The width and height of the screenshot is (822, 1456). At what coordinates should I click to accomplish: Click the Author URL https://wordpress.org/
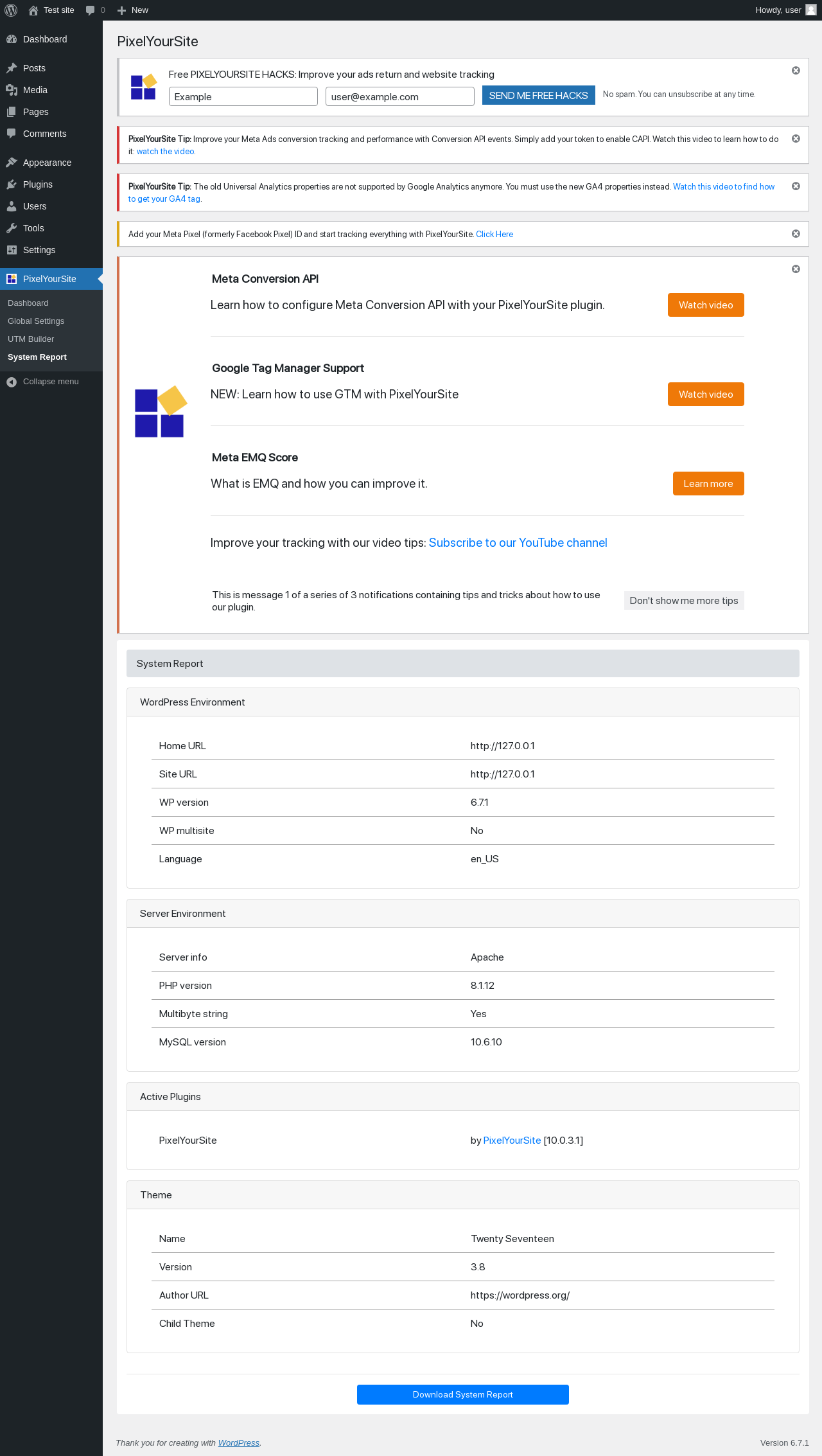(x=520, y=1295)
